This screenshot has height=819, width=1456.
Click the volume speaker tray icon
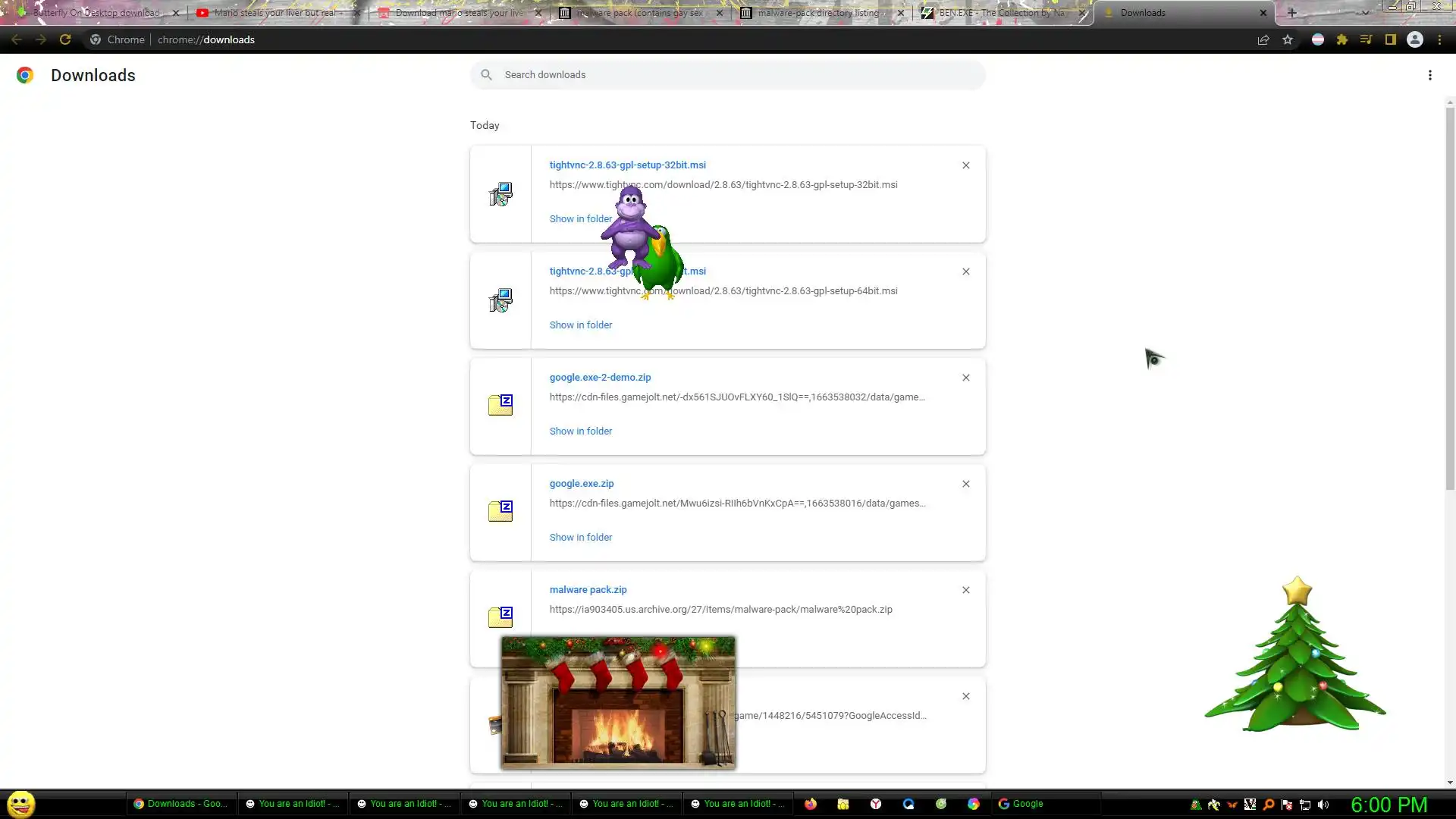(1323, 805)
